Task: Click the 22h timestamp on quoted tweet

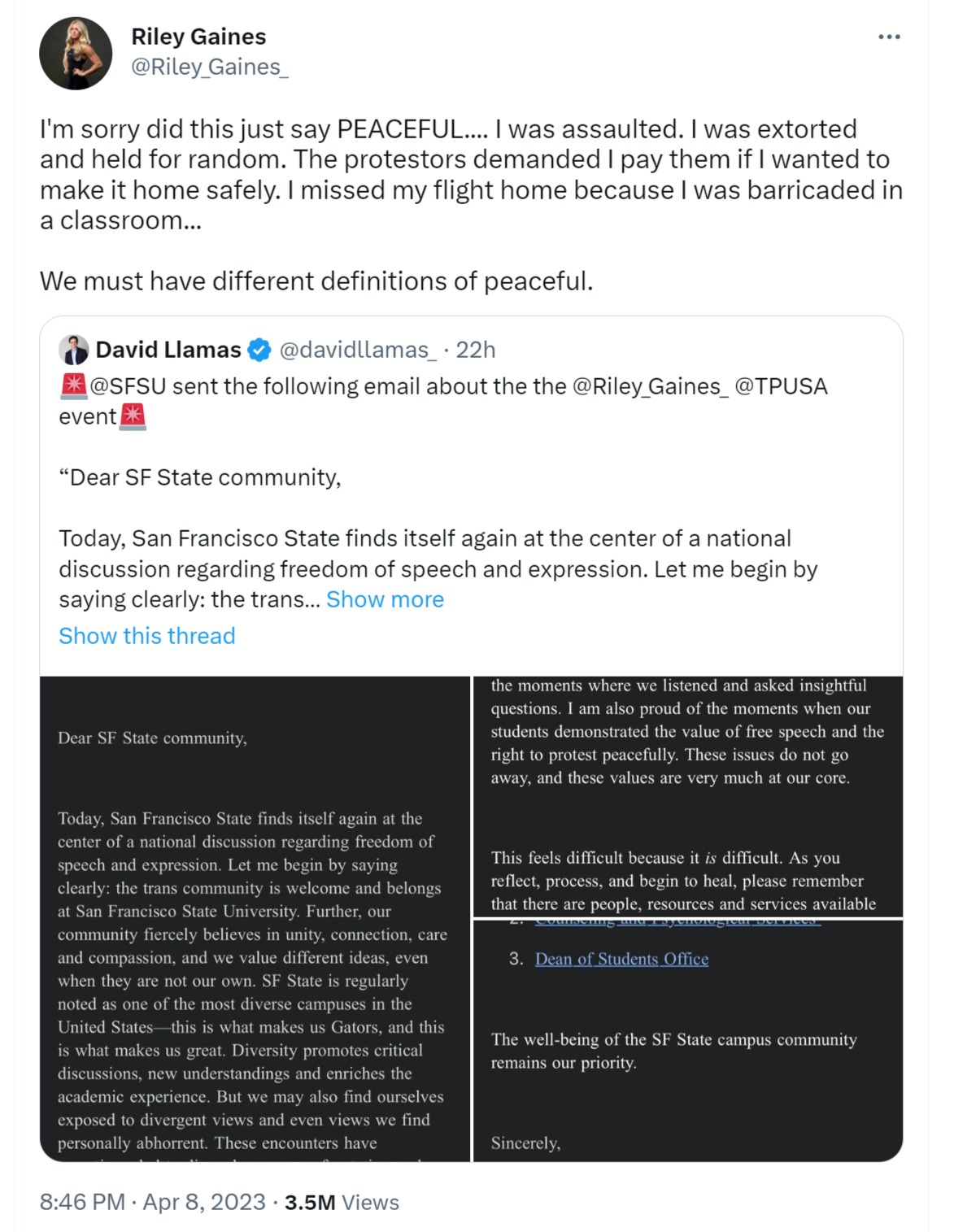Action: [475, 350]
